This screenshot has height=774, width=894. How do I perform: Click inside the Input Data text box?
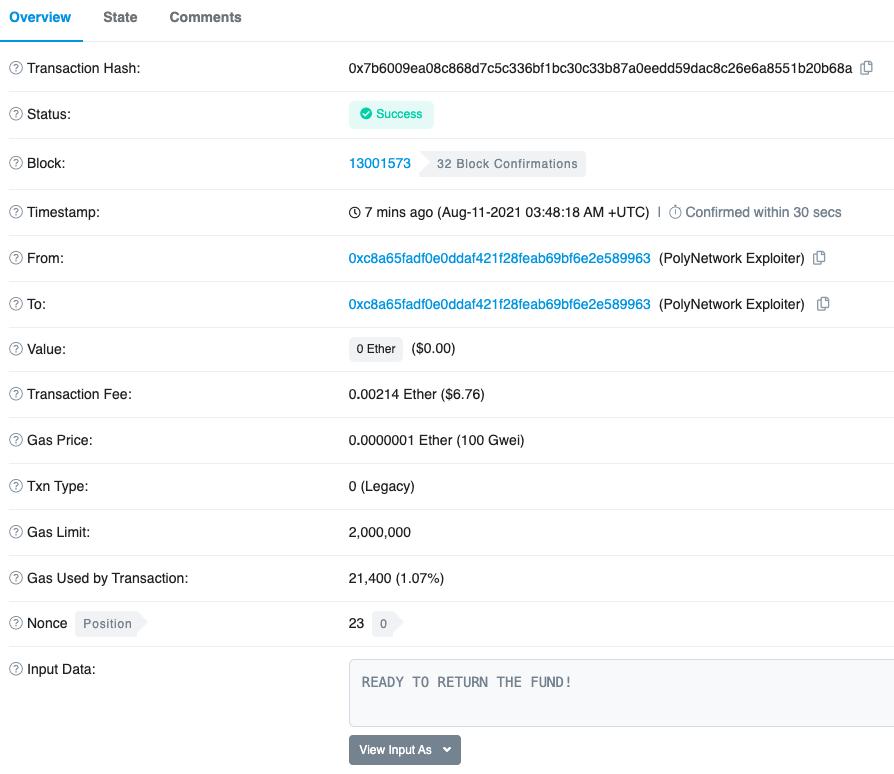coord(620,692)
